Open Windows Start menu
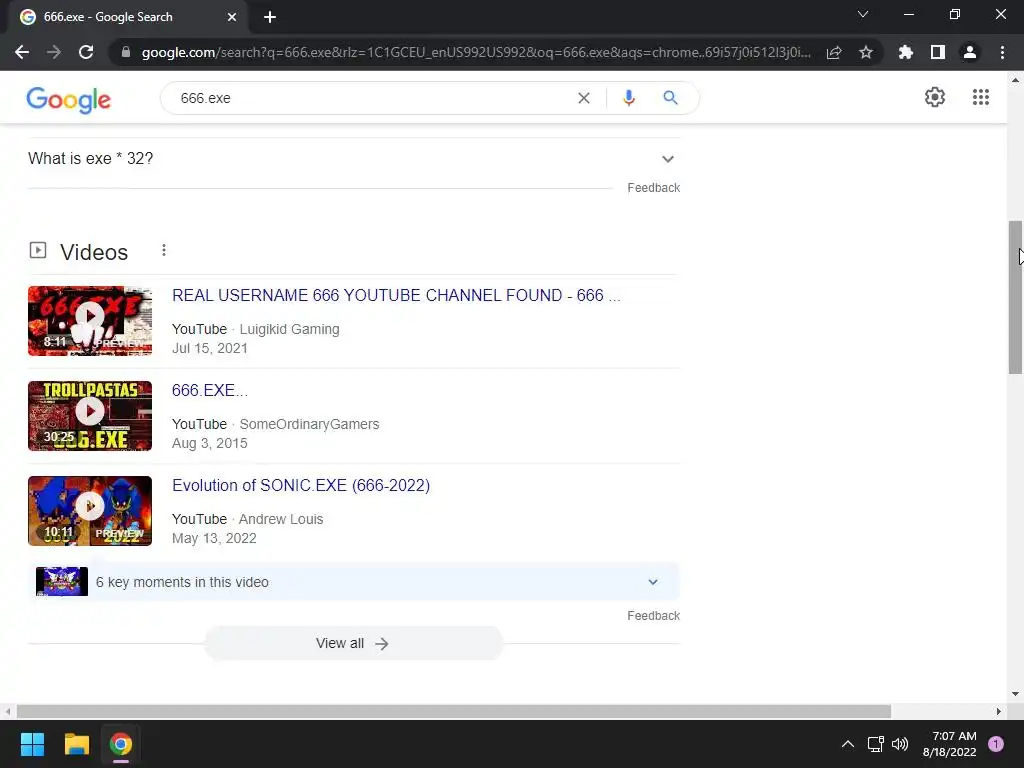 pyautogui.click(x=32, y=744)
